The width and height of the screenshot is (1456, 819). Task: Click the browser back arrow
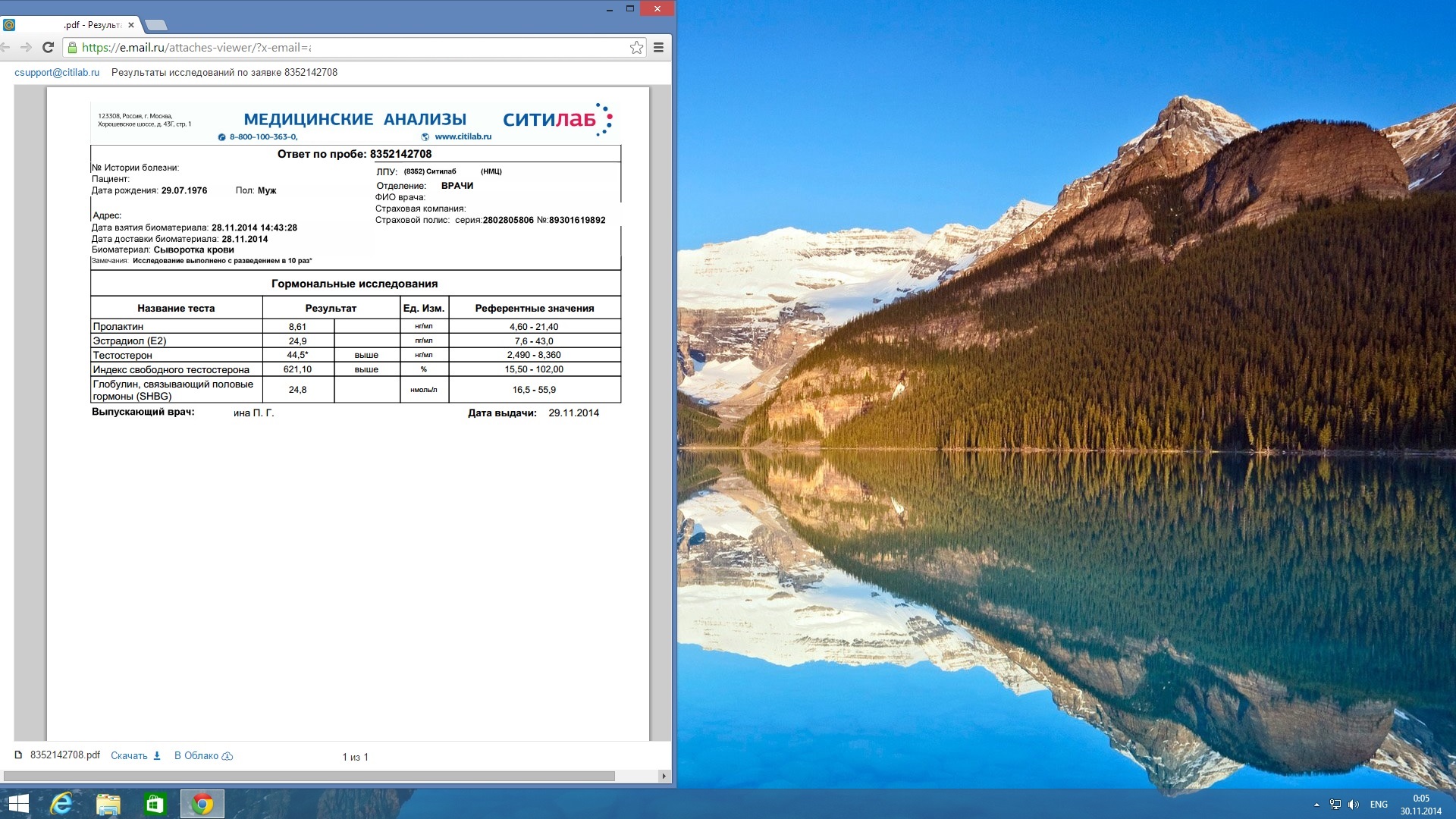[5, 47]
